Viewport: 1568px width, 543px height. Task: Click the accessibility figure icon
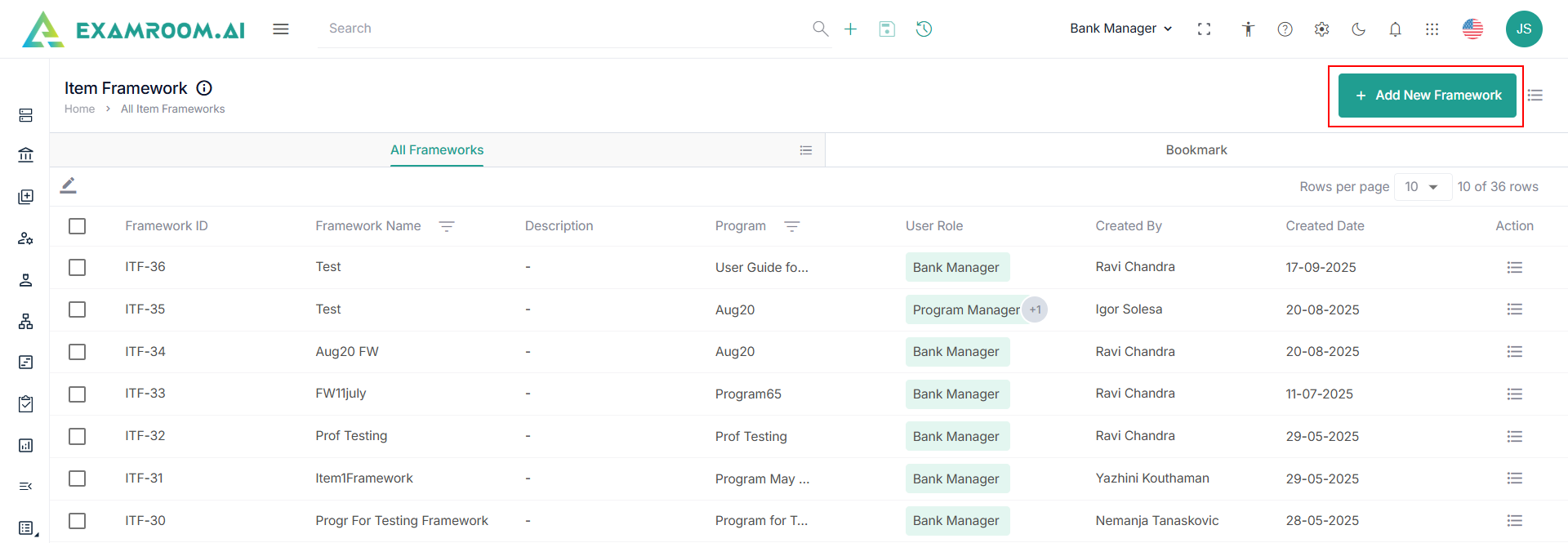point(1248,29)
